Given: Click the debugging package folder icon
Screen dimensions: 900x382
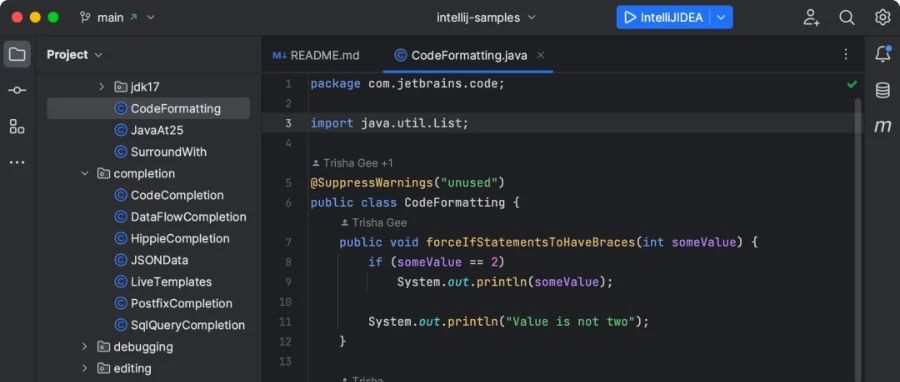Looking at the screenshot, I should pyautogui.click(x=103, y=346).
